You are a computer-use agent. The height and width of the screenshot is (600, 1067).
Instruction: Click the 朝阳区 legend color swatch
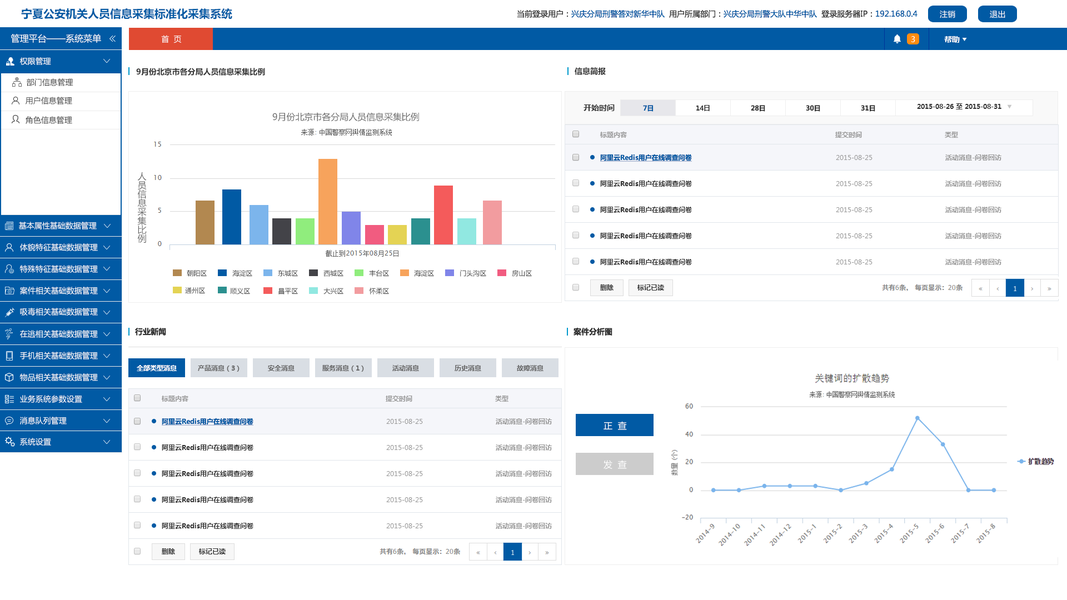[177, 273]
